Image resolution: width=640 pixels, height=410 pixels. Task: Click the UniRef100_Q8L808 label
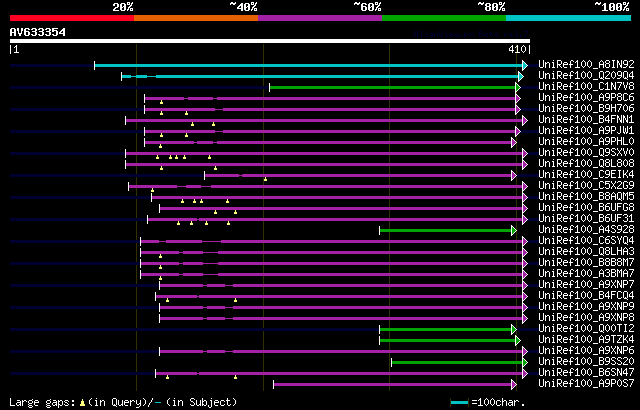pos(586,164)
